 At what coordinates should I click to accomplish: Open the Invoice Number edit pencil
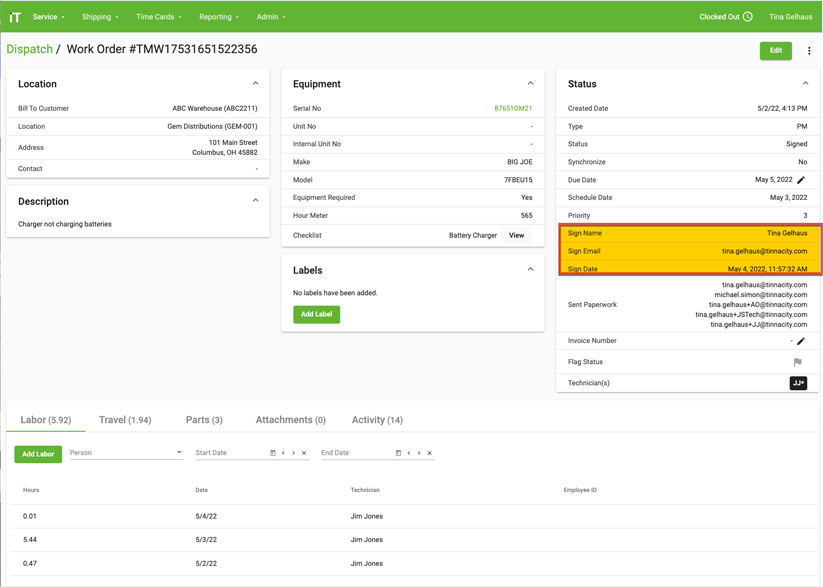(802, 341)
